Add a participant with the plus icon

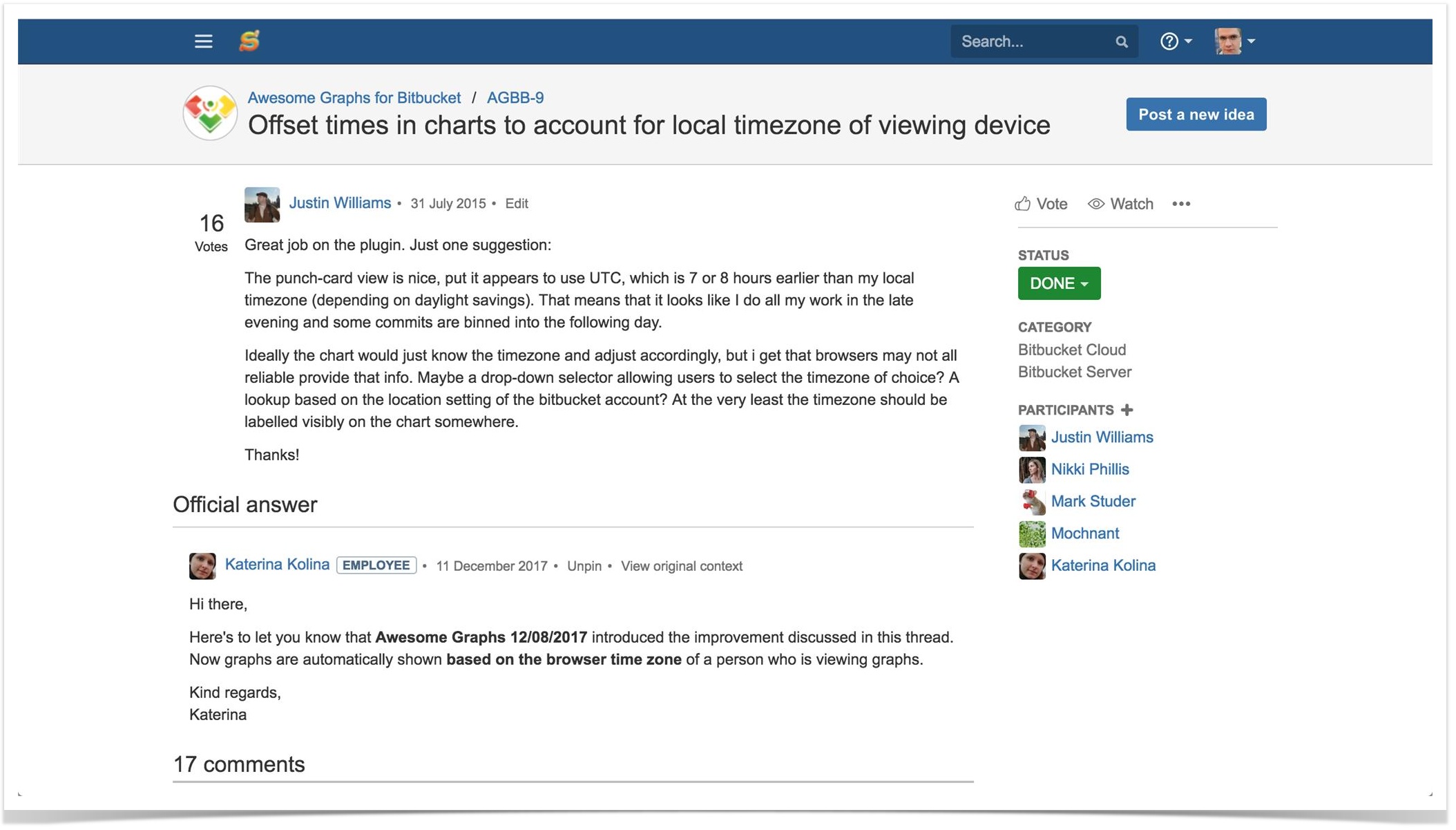[1127, 410]
